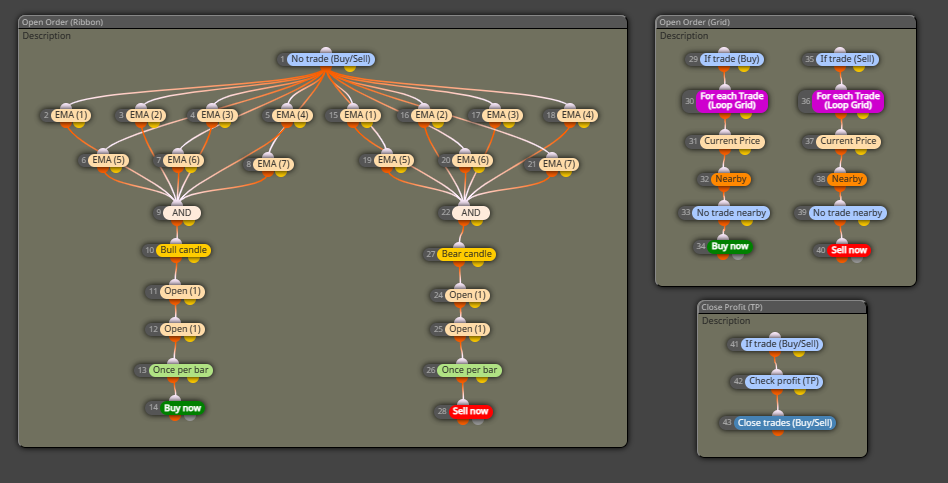Click yellow output dot under Check profit (TP)

[x=800, y=391]
